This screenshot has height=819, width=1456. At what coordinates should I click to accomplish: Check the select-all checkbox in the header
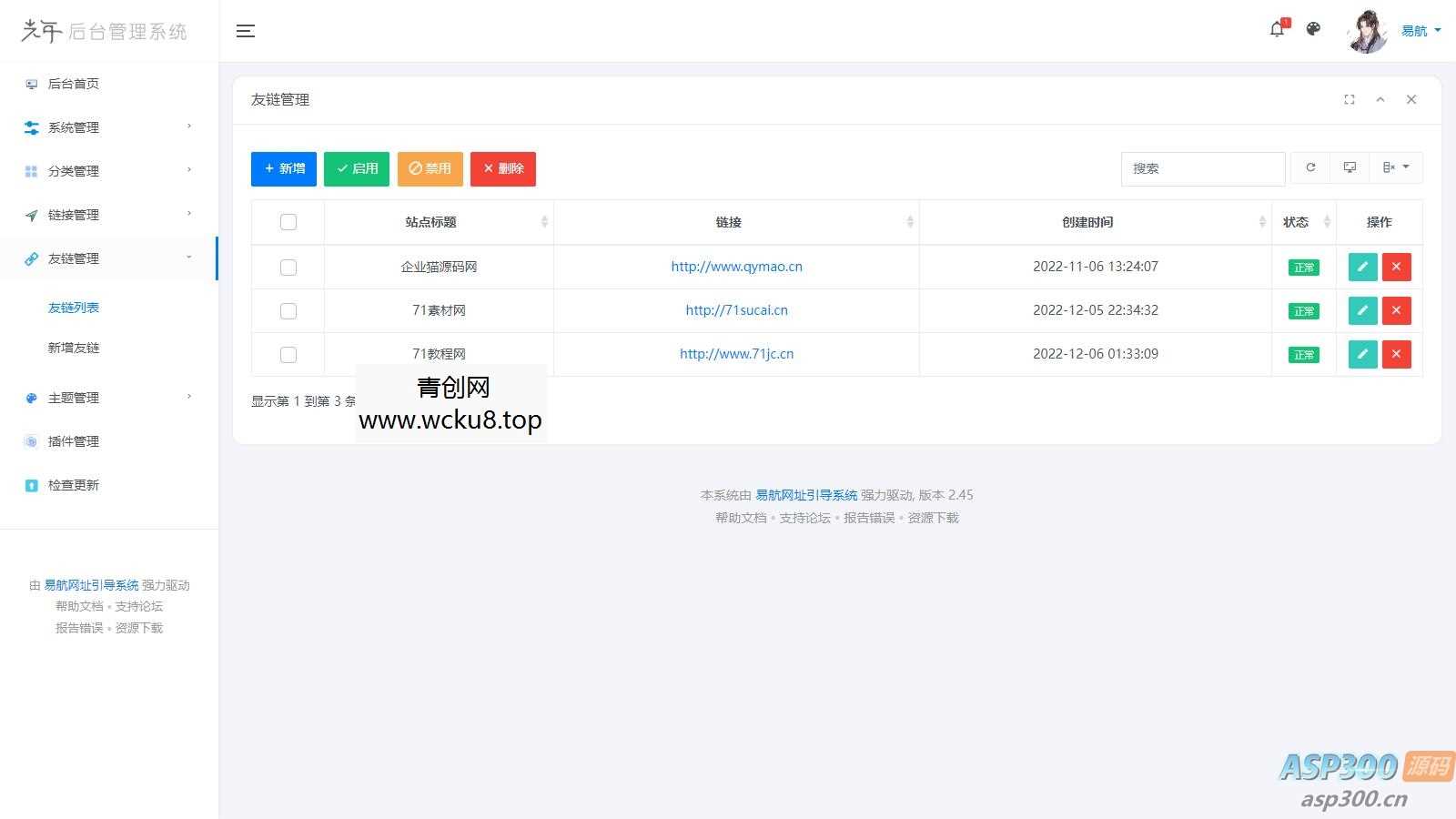tap(288, 222)
